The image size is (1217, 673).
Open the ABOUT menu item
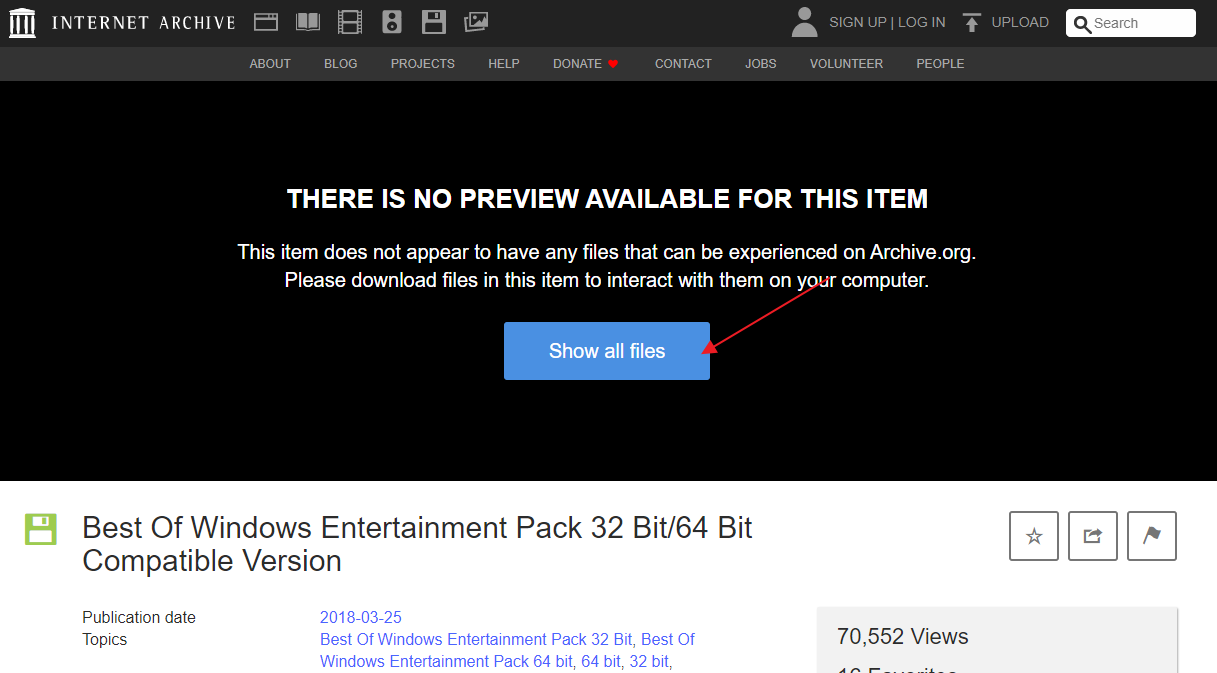point(270,64)
